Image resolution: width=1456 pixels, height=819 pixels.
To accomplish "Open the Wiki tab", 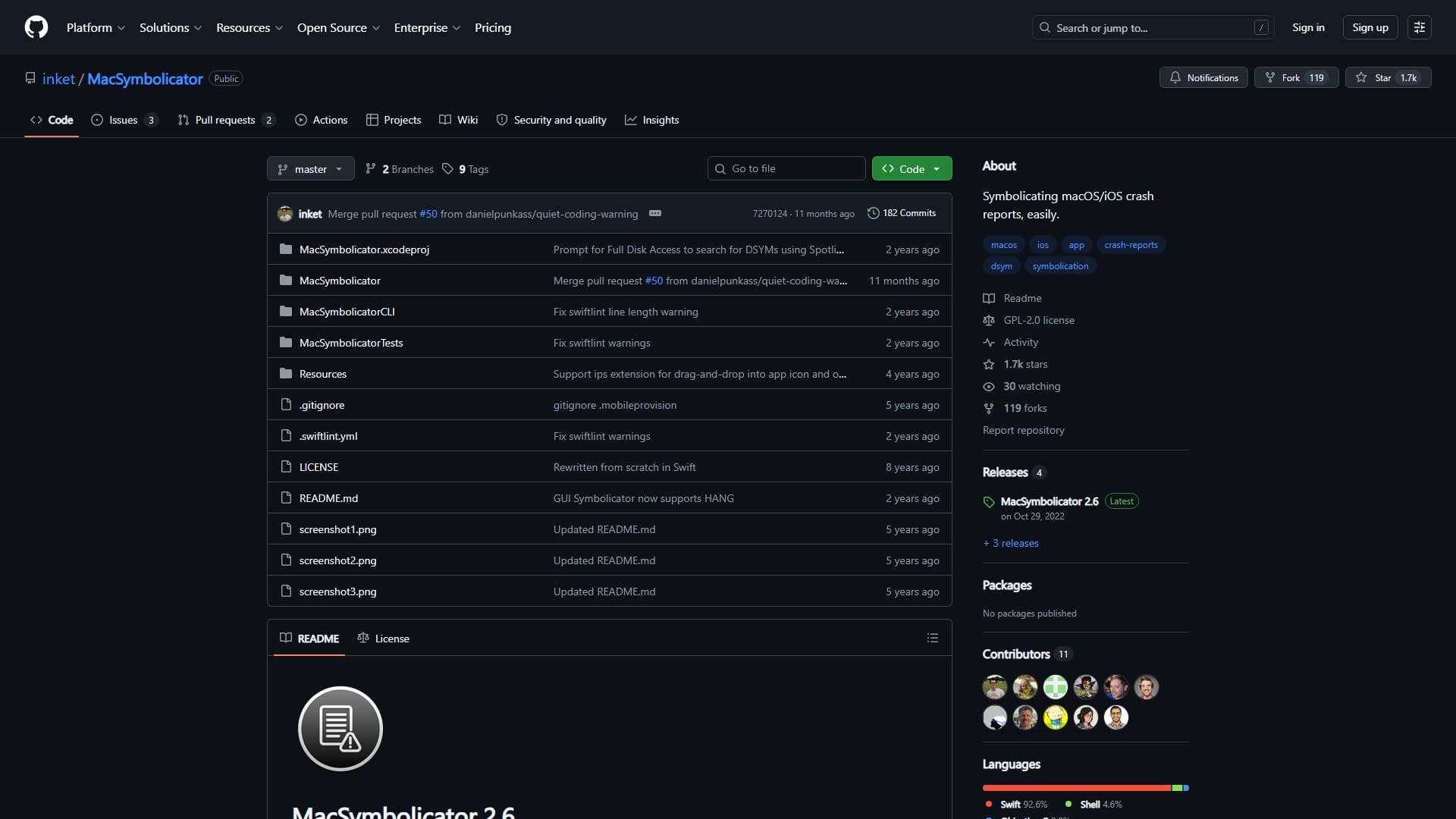I will tap(459, 120).
